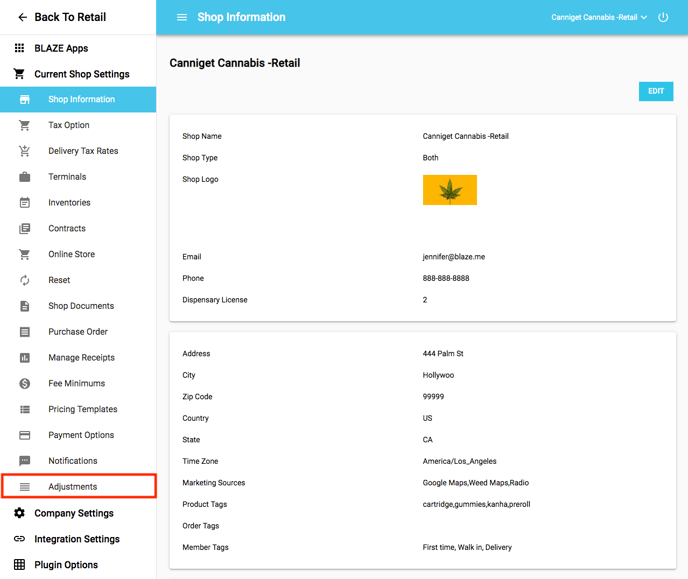Open BLAZE Apps link

click(61, 48)
